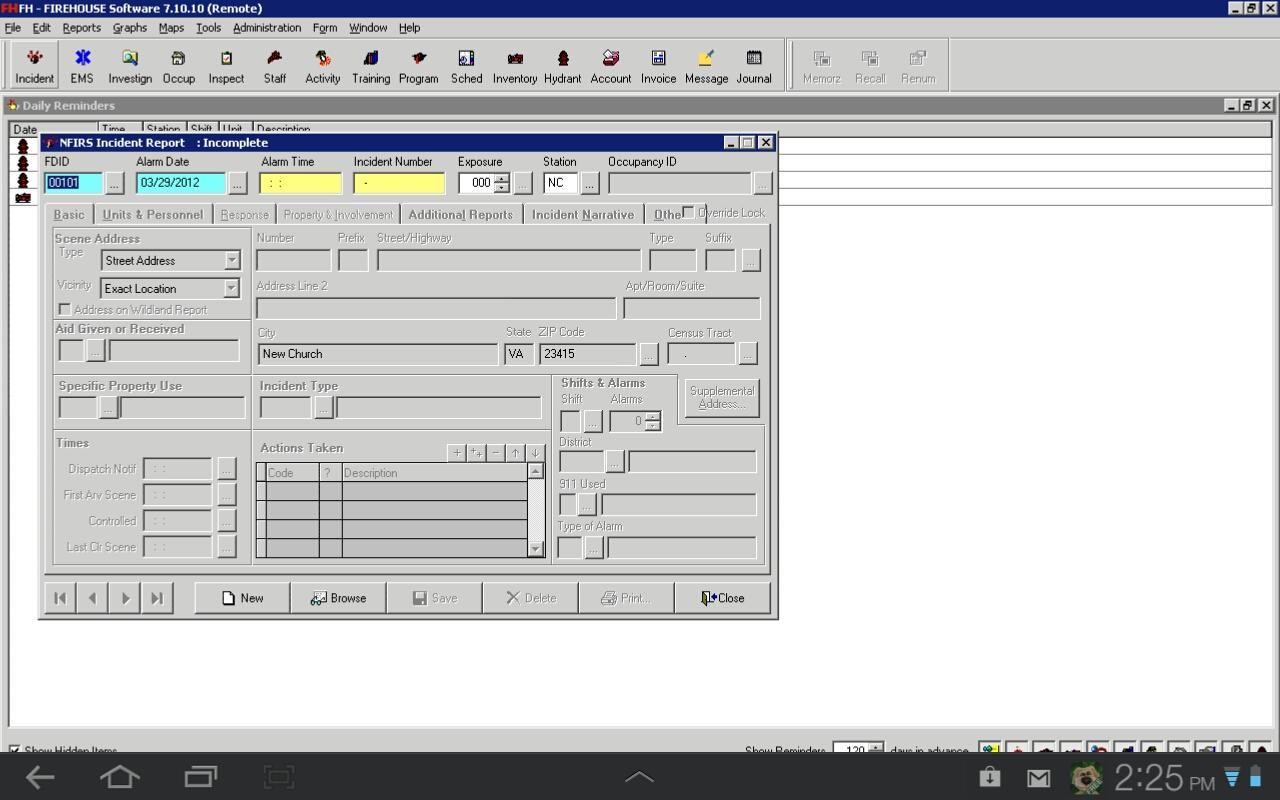Open the Incident module
The image size is (1280, 800).
pyautogui.click(x=33, y=65)
